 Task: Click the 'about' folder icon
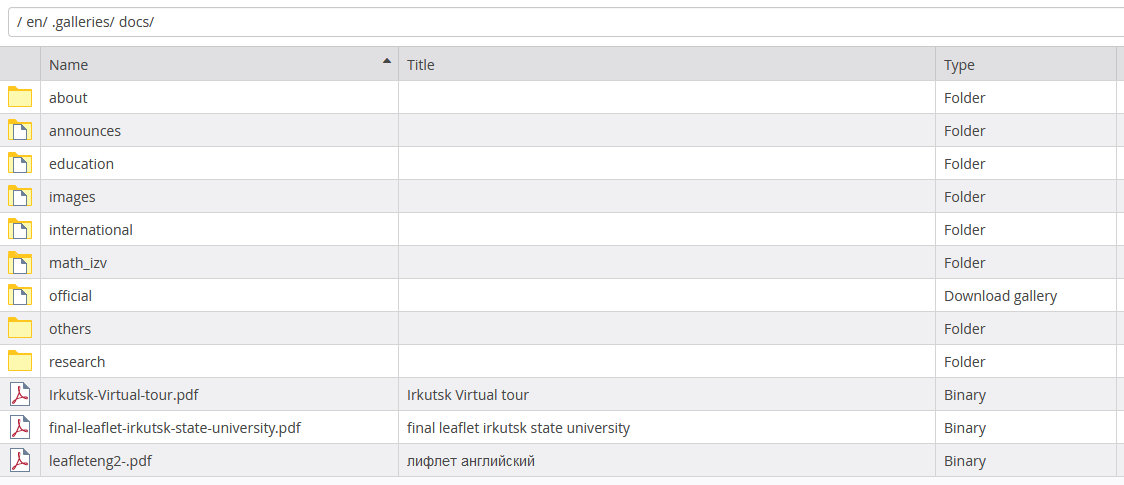(20, 97)
